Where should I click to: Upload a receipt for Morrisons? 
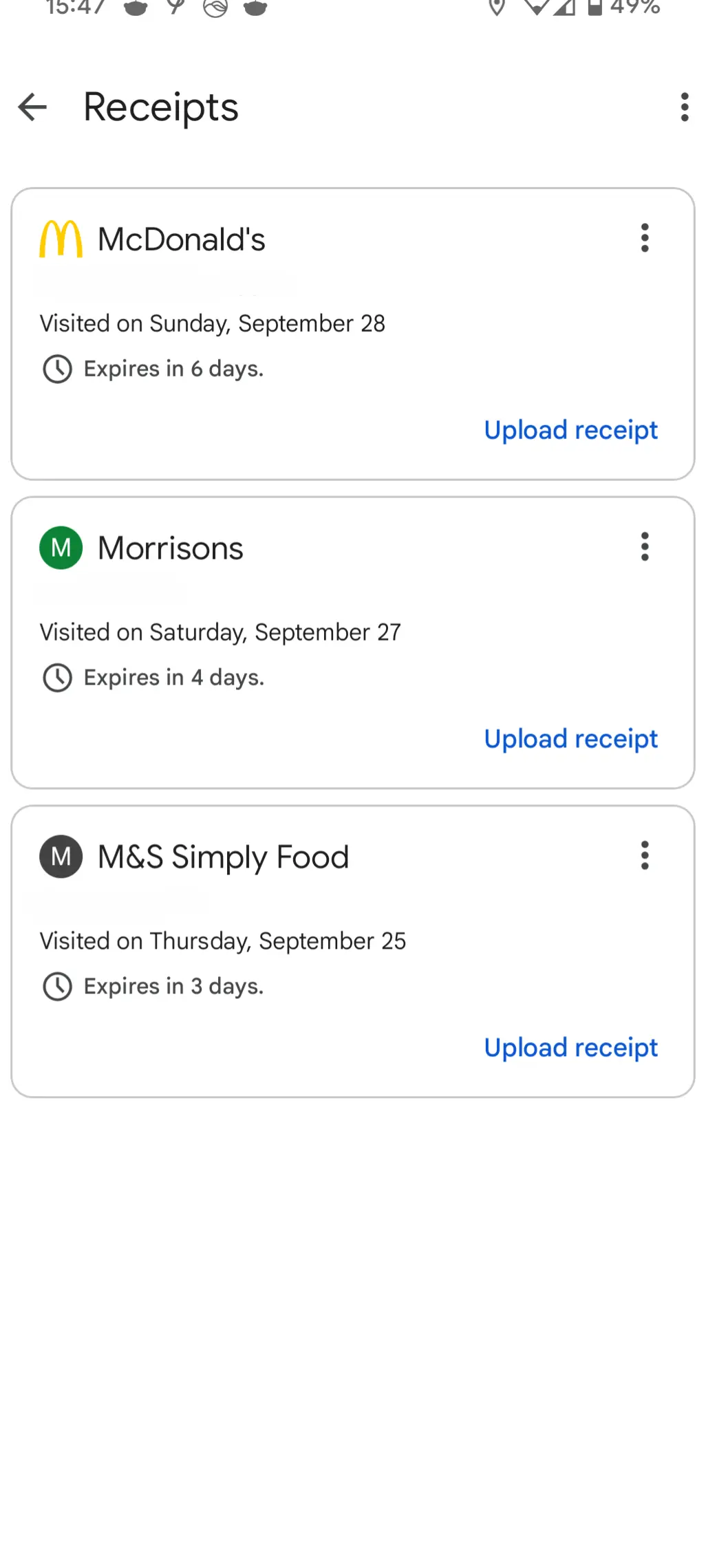pos(570,739)
